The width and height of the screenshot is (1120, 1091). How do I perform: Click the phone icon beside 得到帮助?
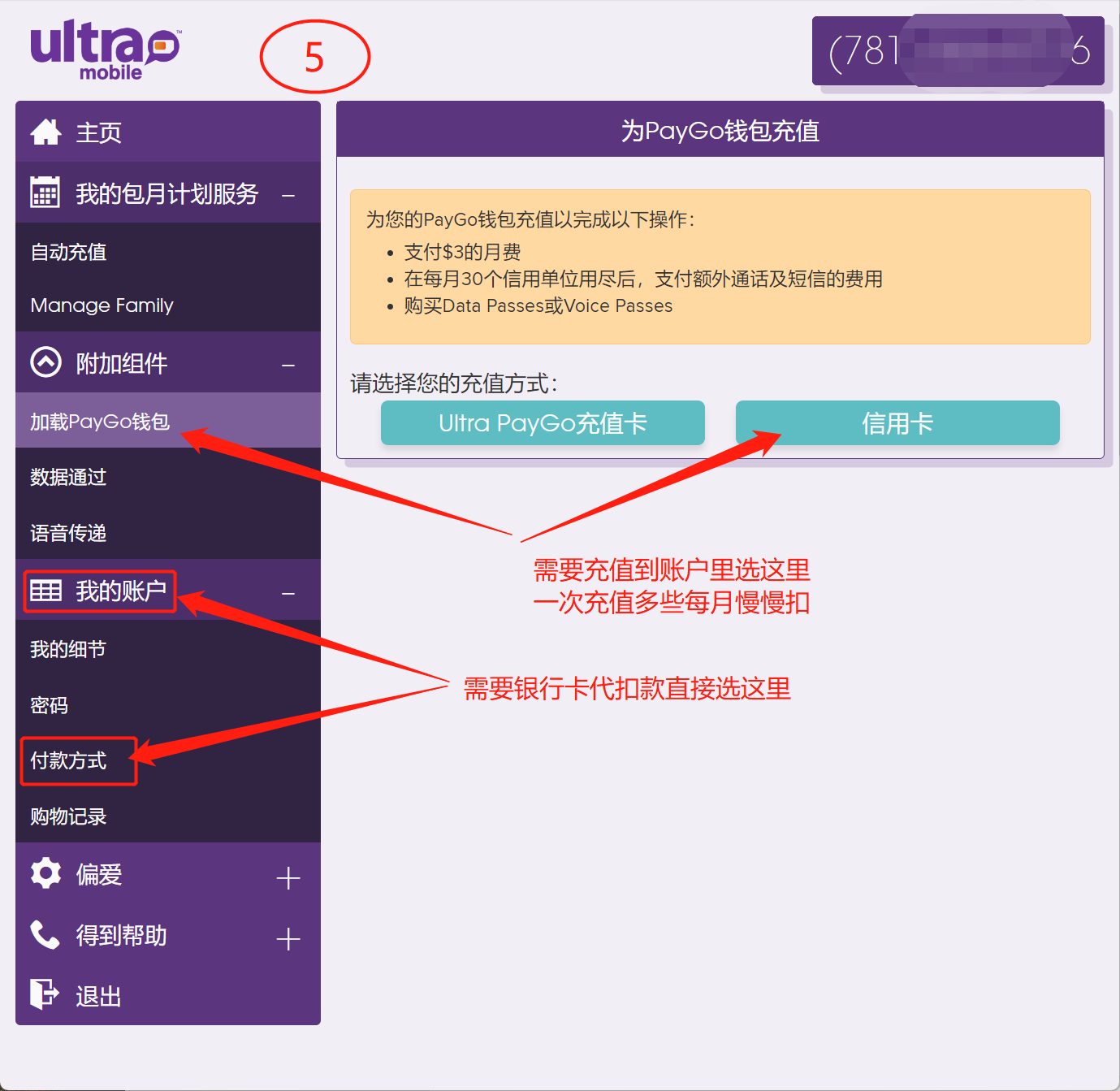[x=45, y=934]
